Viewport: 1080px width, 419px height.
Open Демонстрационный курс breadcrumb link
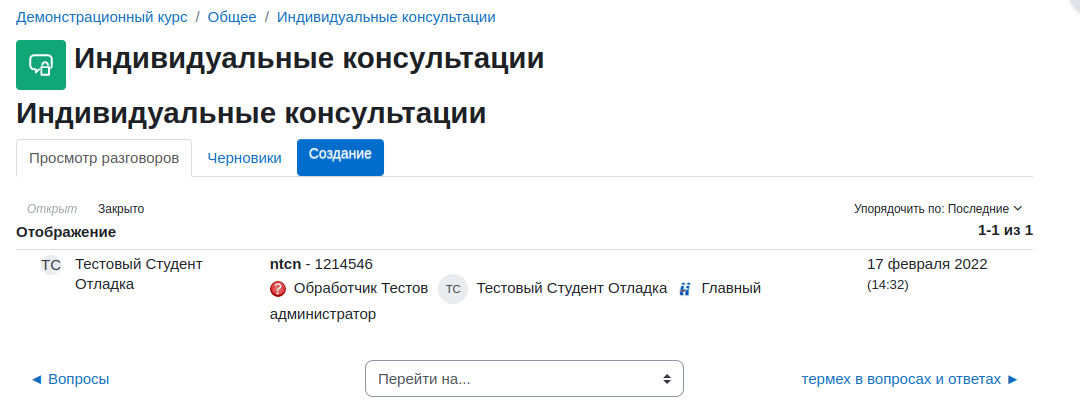102,17
